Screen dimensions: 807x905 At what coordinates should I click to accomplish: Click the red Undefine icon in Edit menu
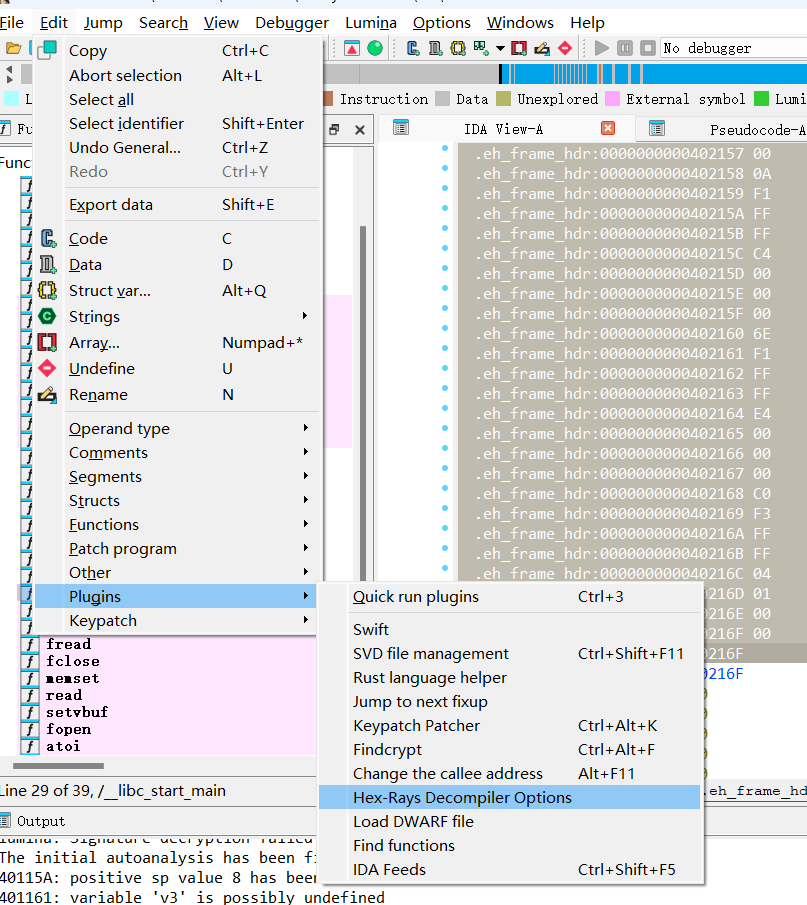coord(47,368)
